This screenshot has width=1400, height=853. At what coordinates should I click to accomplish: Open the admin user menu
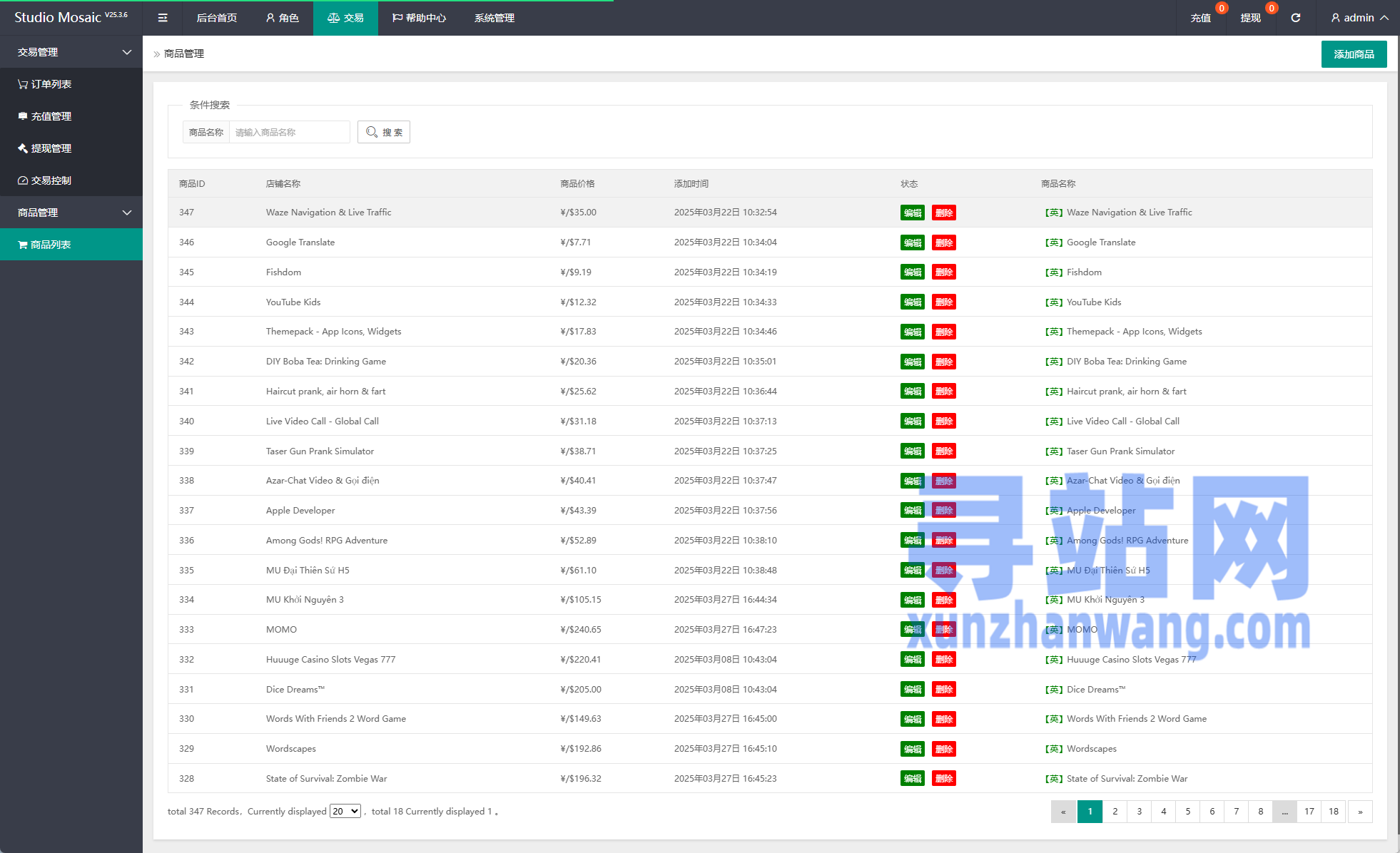click(1359, 18)
